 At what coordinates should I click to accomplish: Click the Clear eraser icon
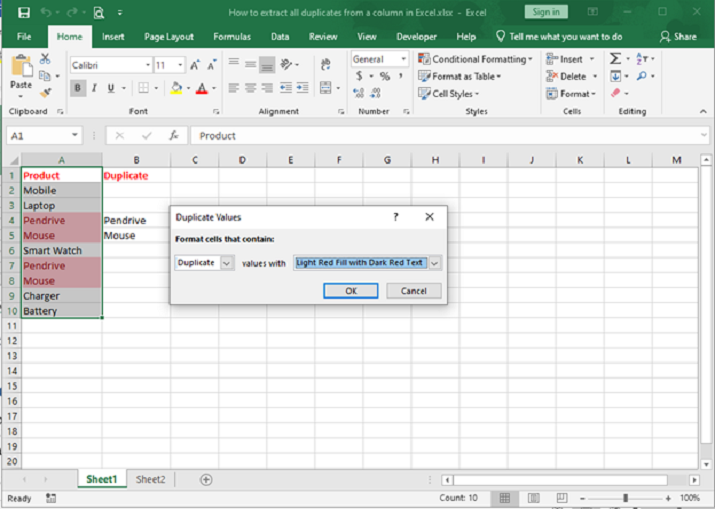click(616, 93)
